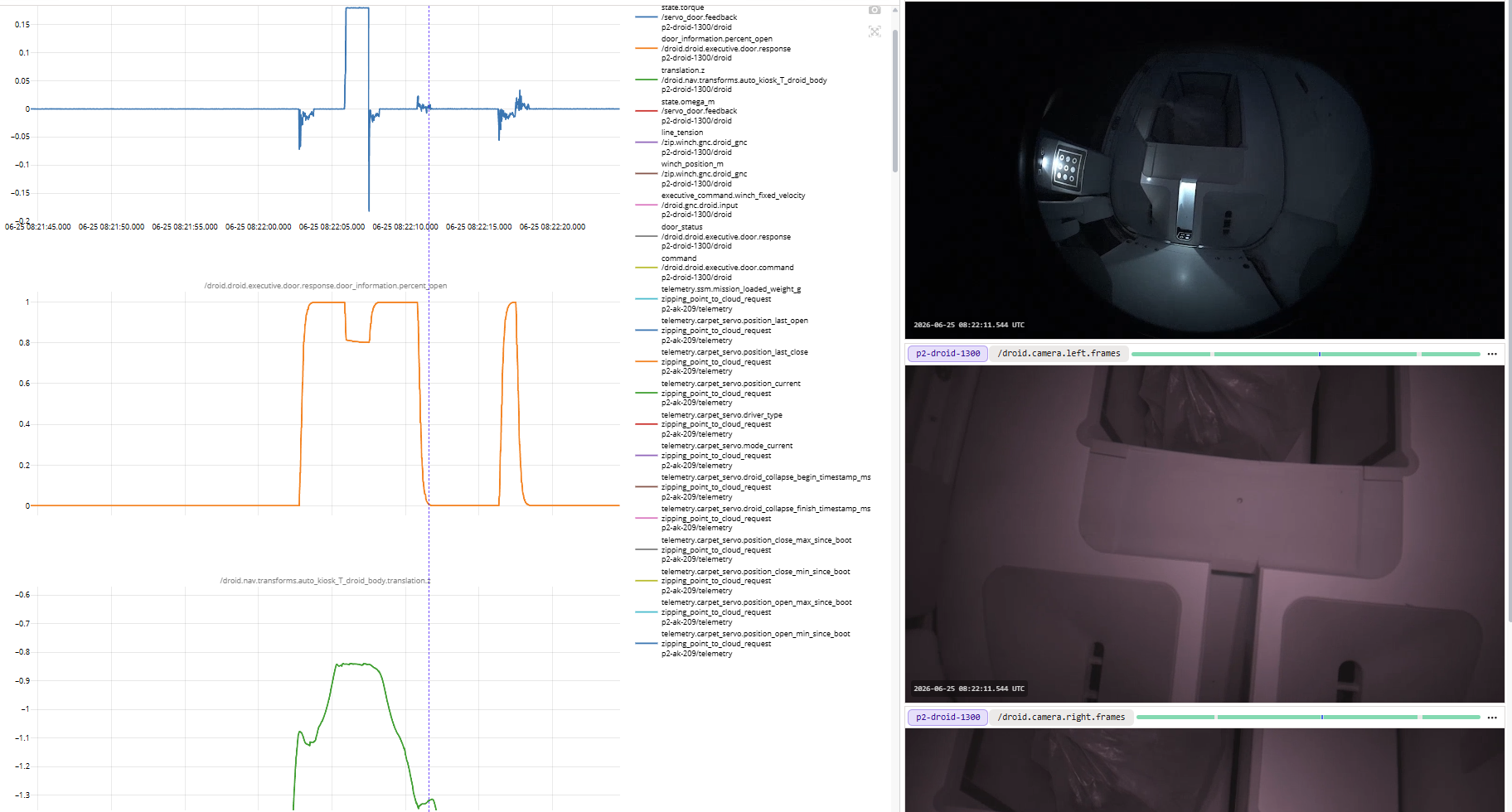Click percent_open plot title text
The image size is (1512, 812).
click(326, 286)
